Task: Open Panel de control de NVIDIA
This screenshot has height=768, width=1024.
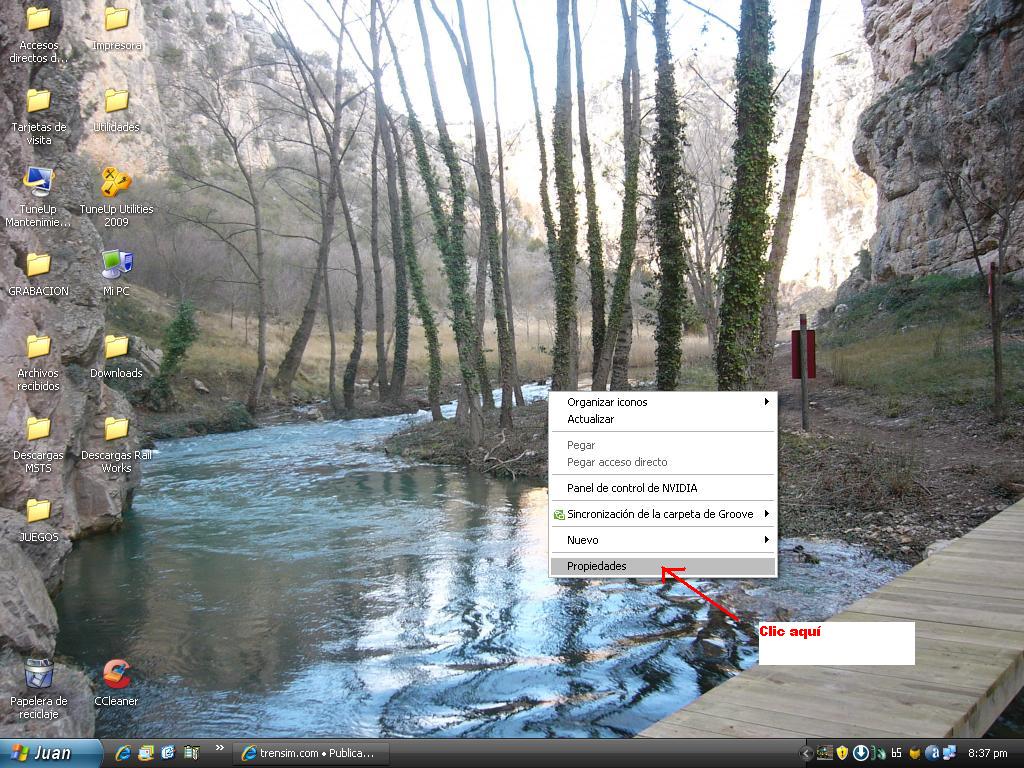Action: pos(632,488)
